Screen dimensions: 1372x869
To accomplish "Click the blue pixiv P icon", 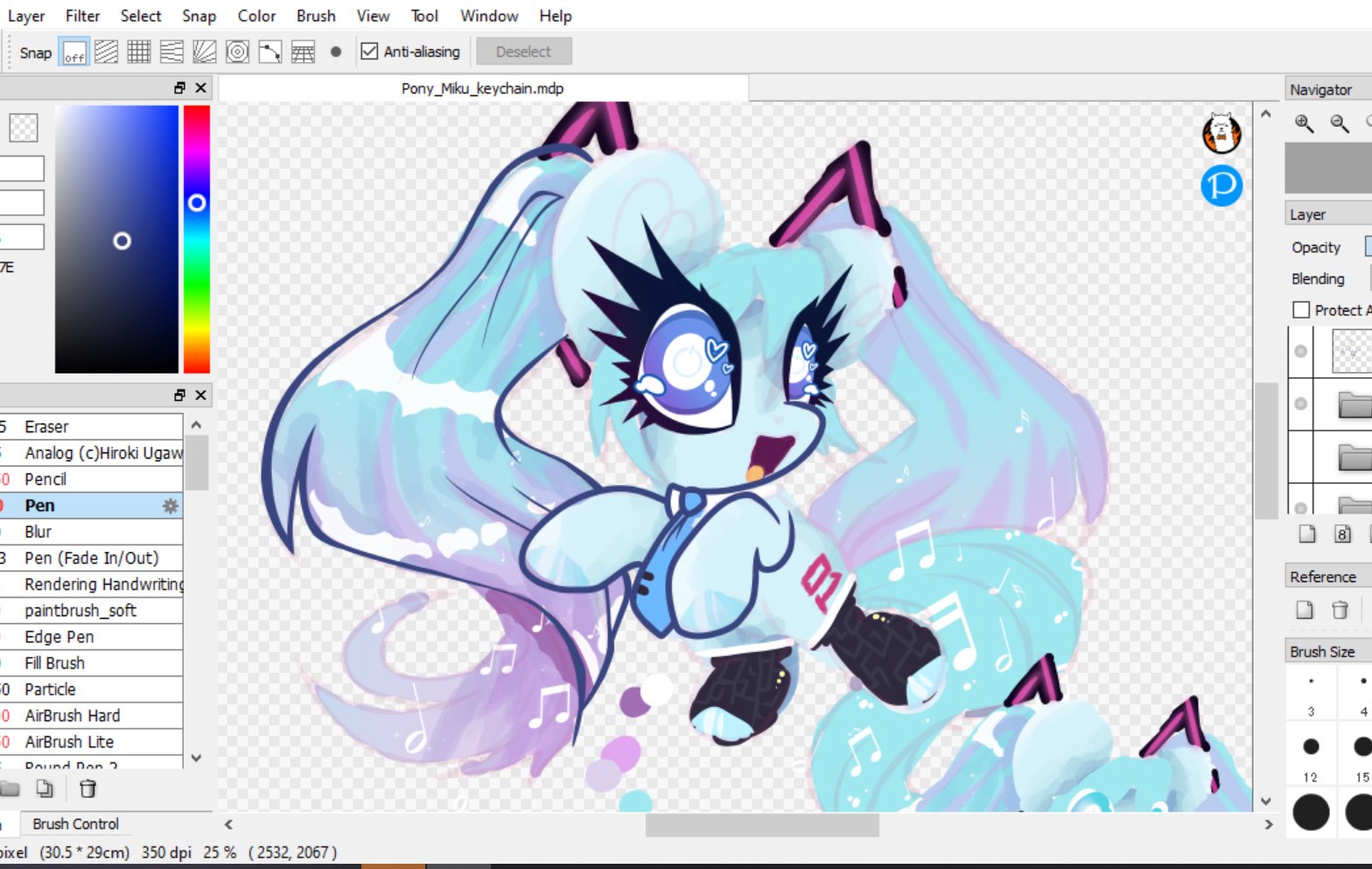I will [x=1221, y=186].
